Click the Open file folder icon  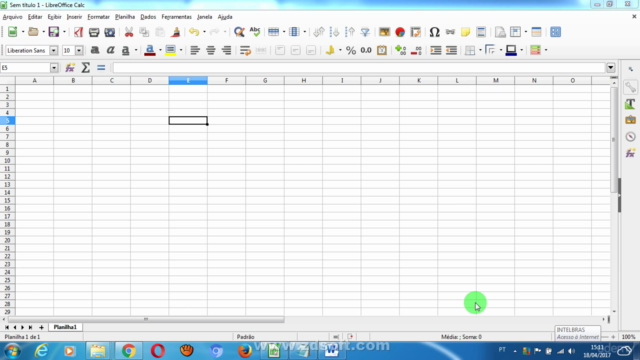click(x=33, y=32)
